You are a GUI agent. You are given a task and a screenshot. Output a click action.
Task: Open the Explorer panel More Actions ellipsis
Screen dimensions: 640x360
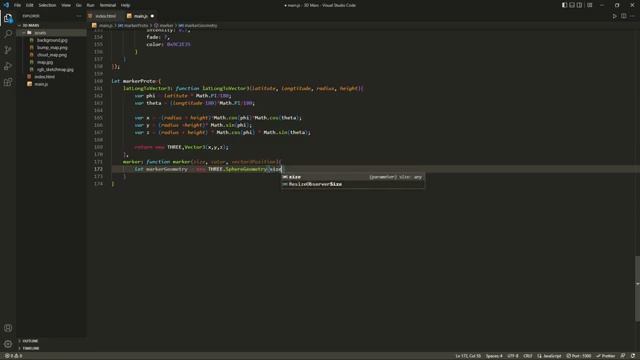[78, 16]
